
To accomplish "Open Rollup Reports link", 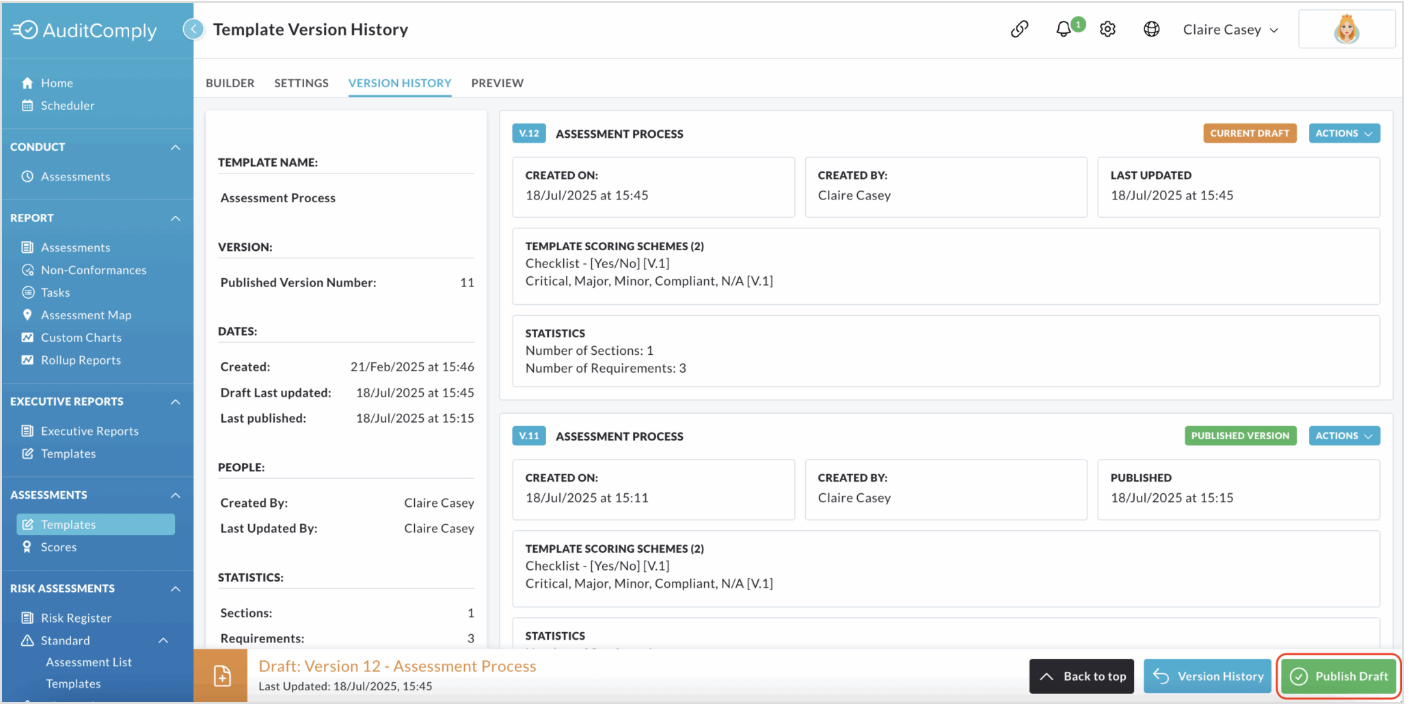I will click(81, 360).
